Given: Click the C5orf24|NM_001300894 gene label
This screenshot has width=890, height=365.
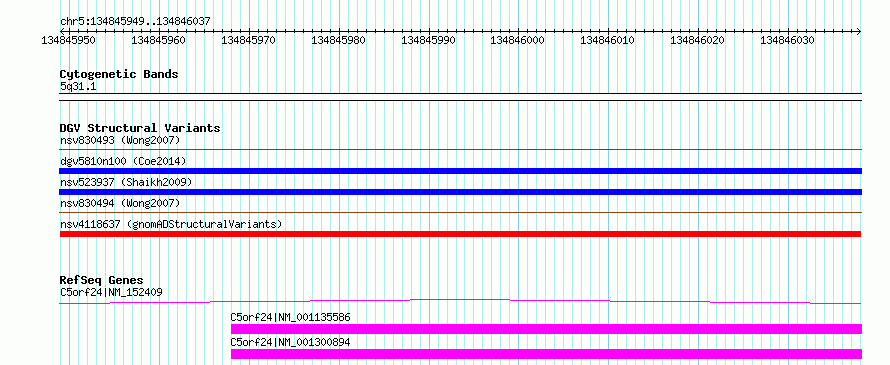Looking at the screenshot, I should (290, 342).
